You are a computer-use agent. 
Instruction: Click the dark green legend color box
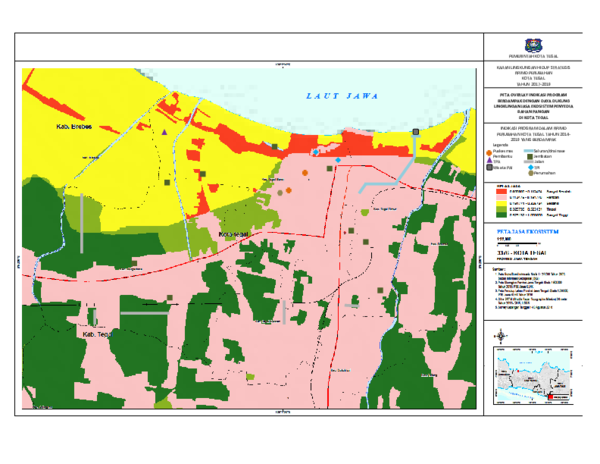(x=491, y=214)
